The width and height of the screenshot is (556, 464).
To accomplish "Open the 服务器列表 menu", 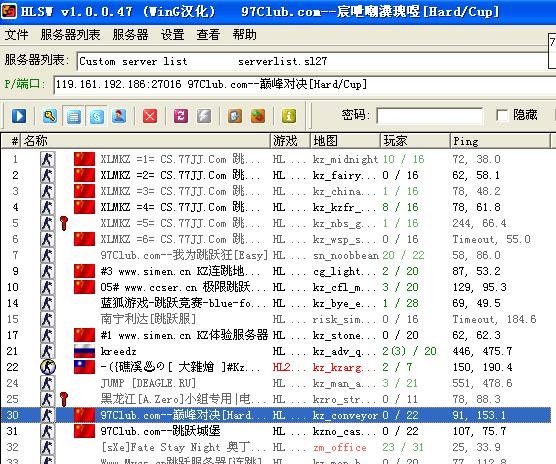I will pos(70,35).
